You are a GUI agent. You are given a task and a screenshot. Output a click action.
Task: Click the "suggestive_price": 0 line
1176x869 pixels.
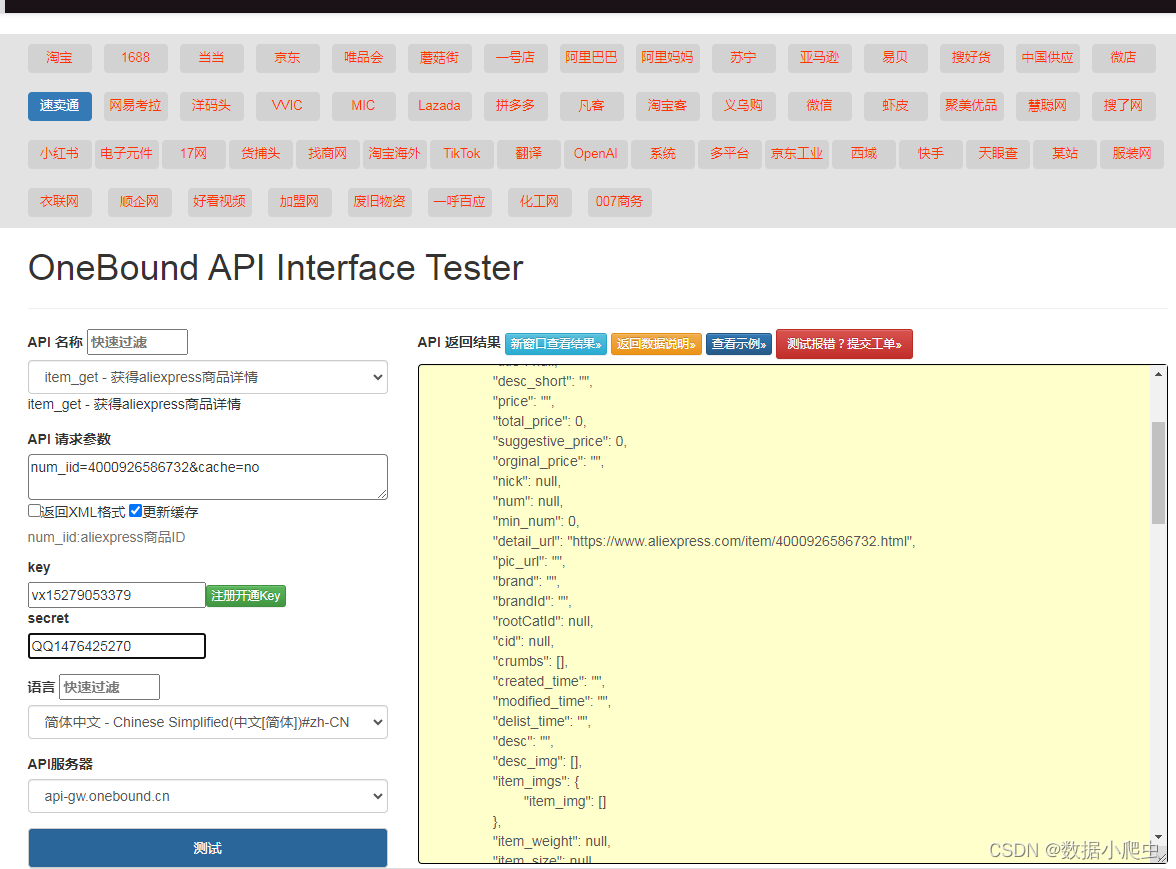point(560,442)
